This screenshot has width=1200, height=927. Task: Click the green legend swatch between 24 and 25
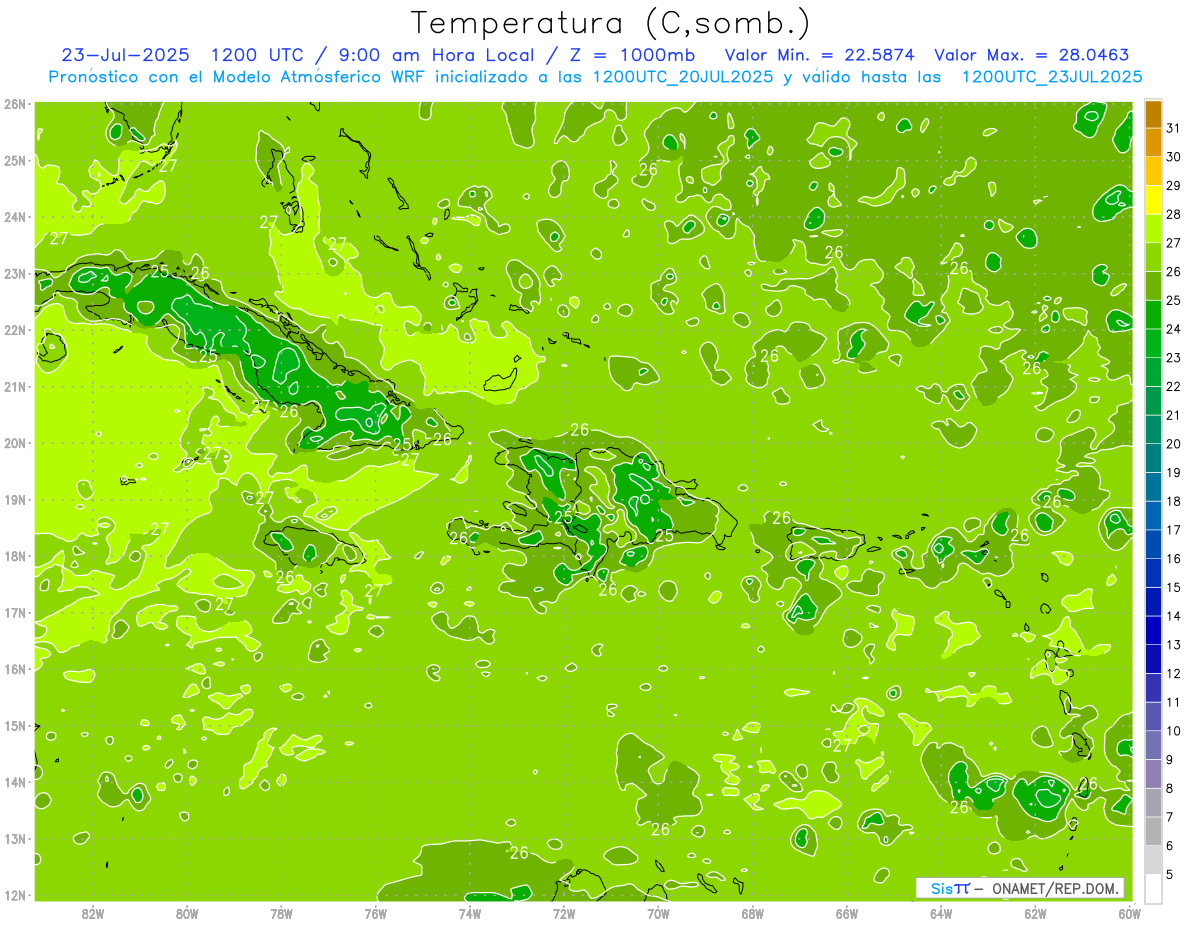pyautogui.click(x=1153, y=315)
